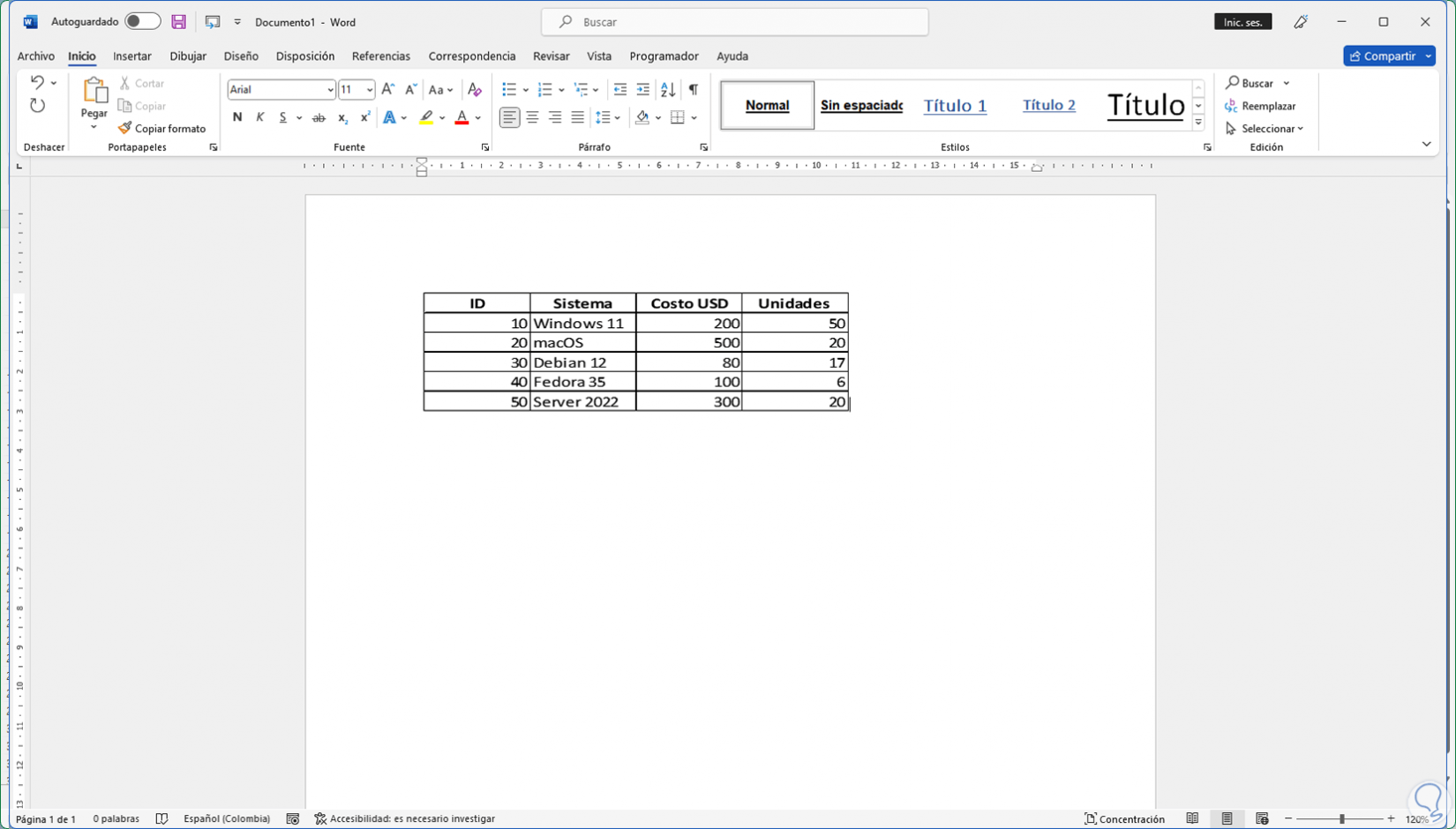The width and height of the screenshot is (1456, 829).
Task: Collapse the ribbon with the chevron
Action: click(x=1427, y=144)
